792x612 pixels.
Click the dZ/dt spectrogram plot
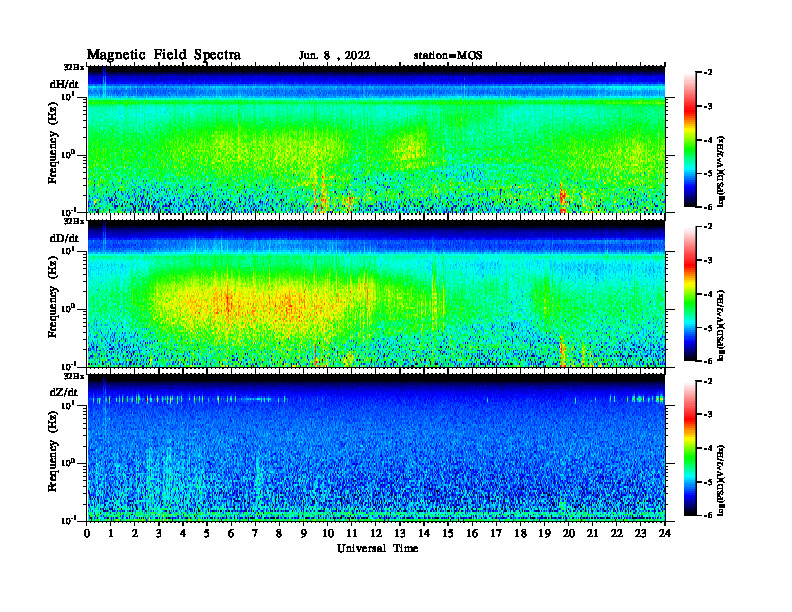(x=376, y=448)
